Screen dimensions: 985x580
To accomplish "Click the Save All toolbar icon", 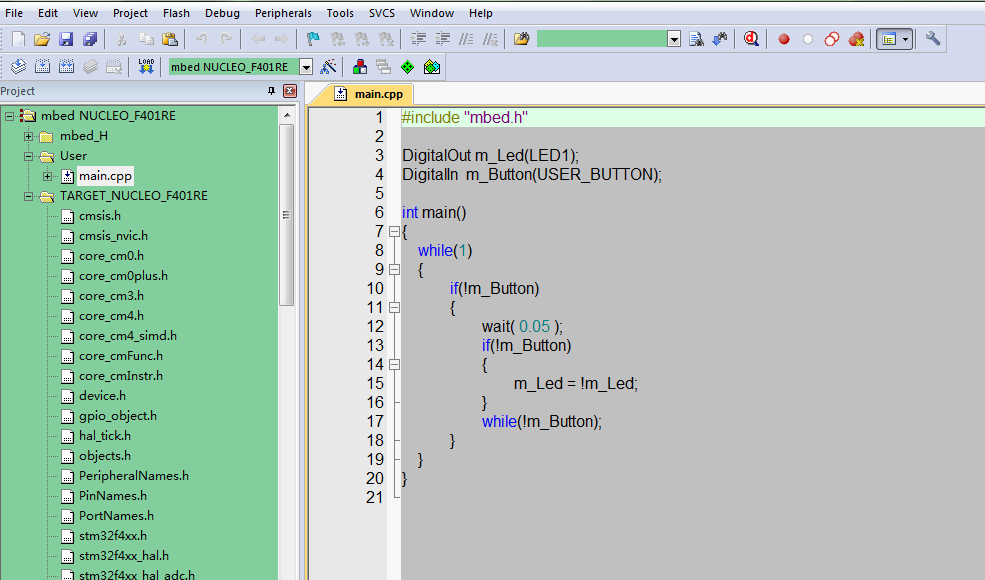I will tap(90, 39).
